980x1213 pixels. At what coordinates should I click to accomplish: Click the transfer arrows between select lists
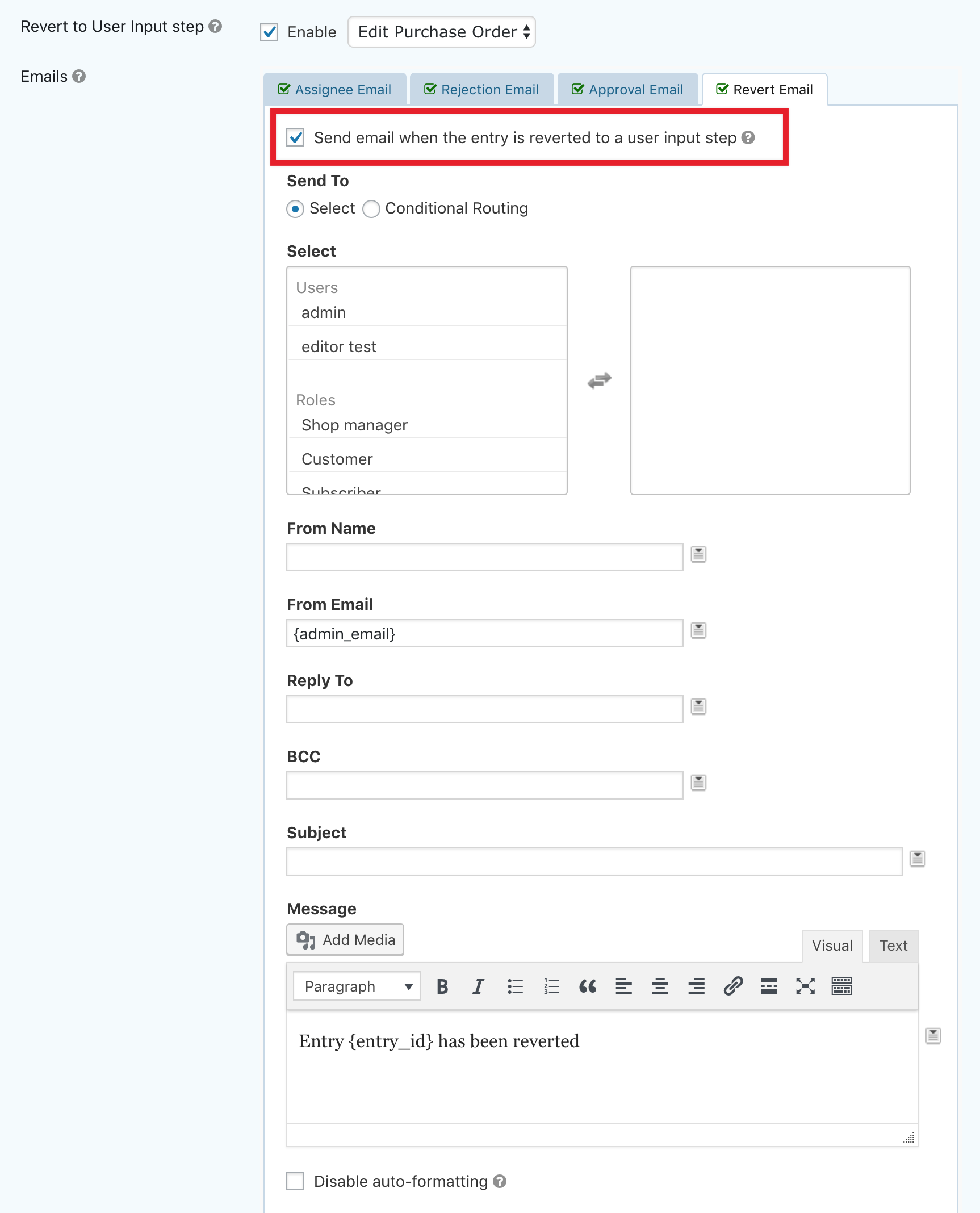[x=599, y=380]
